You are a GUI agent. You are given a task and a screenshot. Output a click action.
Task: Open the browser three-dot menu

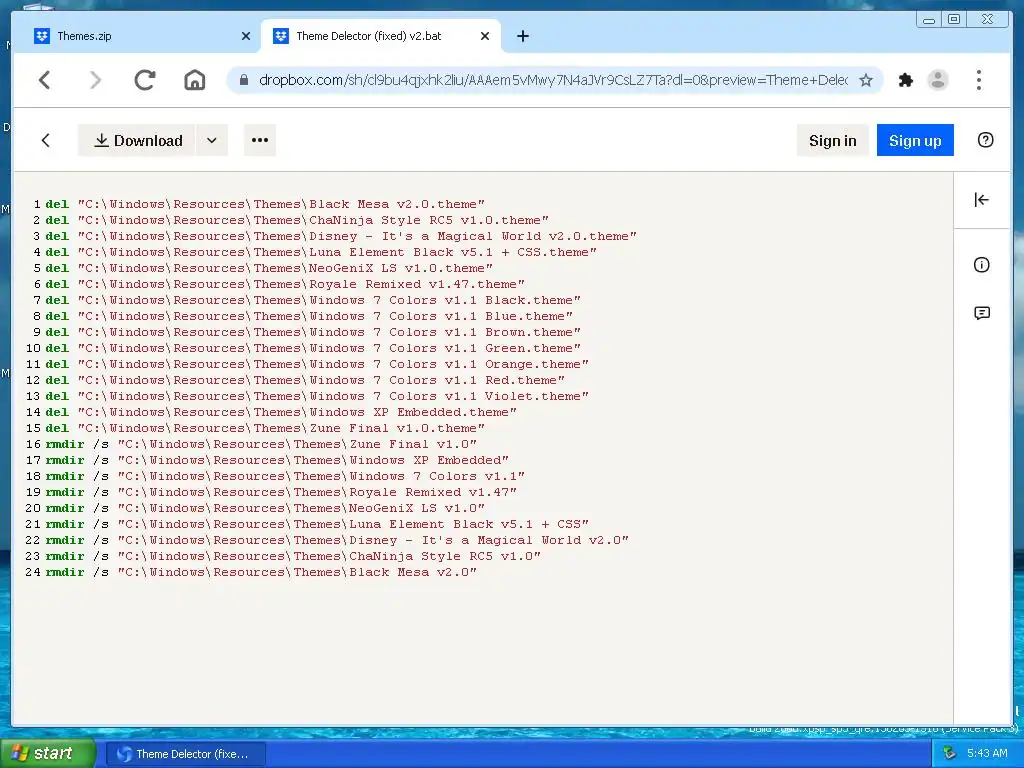pyautogui.click(x=978, y=80)
